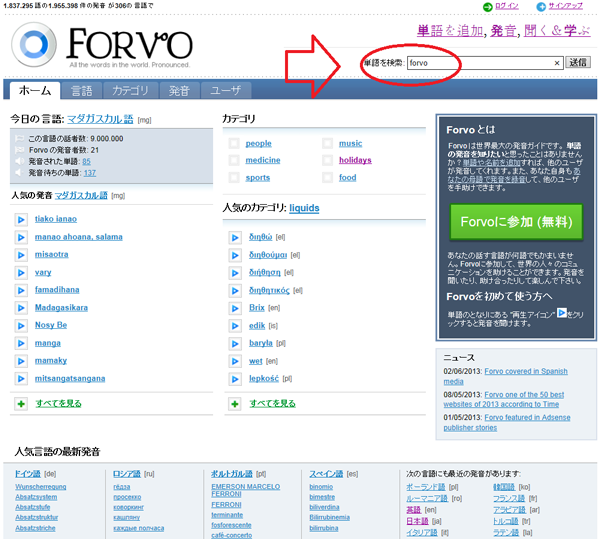Play pronunciation of διηθητικός
600x539 pixels.
point(235,291)
